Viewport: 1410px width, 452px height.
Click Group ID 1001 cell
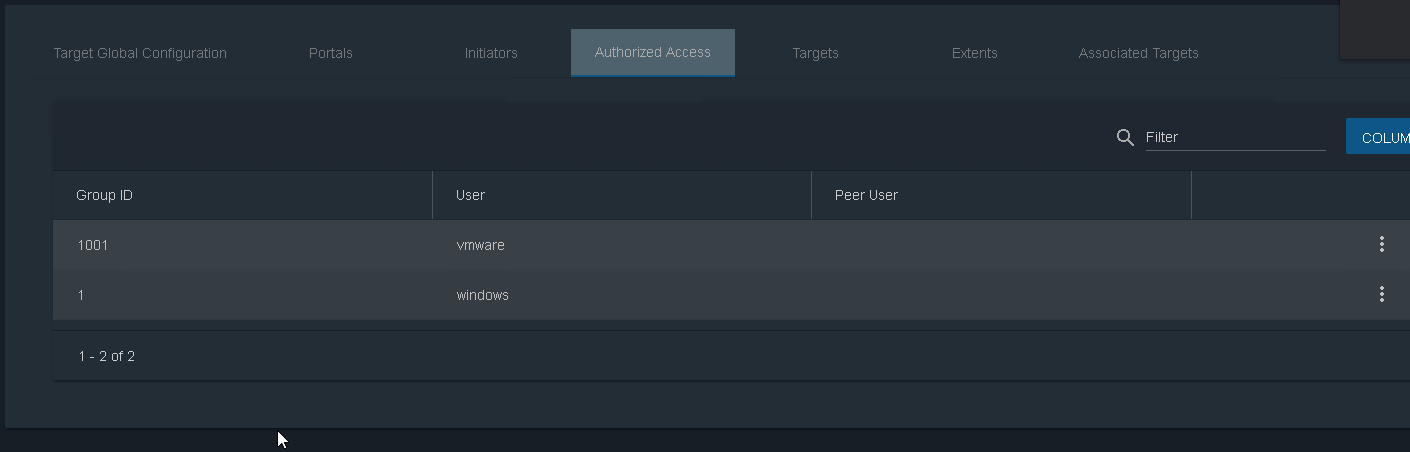coord(92,245)
